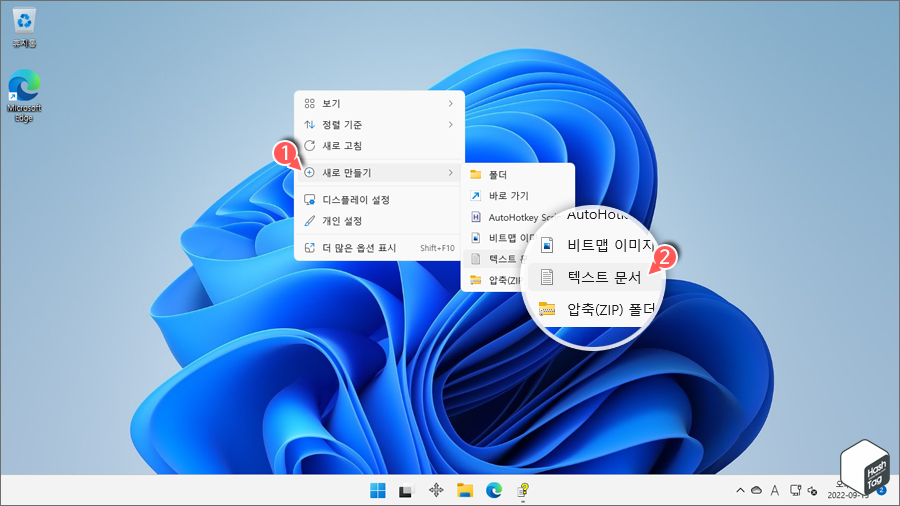Open the 새로 만들기 submenu

coord(379,173)
